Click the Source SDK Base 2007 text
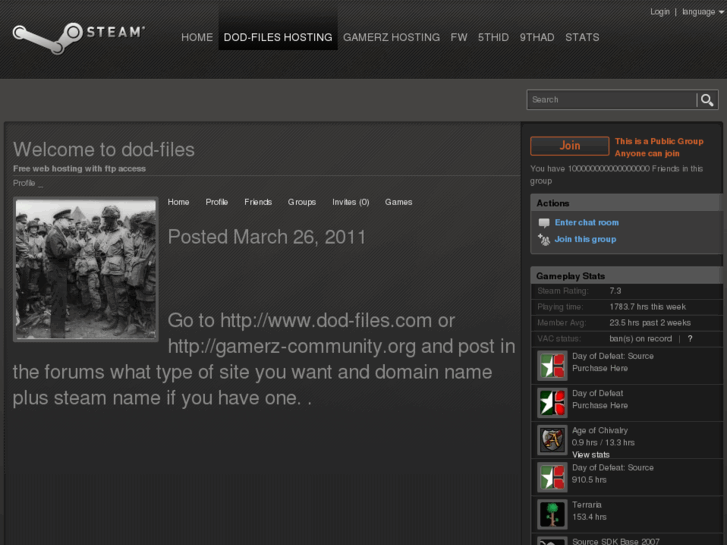Image resolution: width=727 pixels, height=545 pixels. click(x=616, y=541)
